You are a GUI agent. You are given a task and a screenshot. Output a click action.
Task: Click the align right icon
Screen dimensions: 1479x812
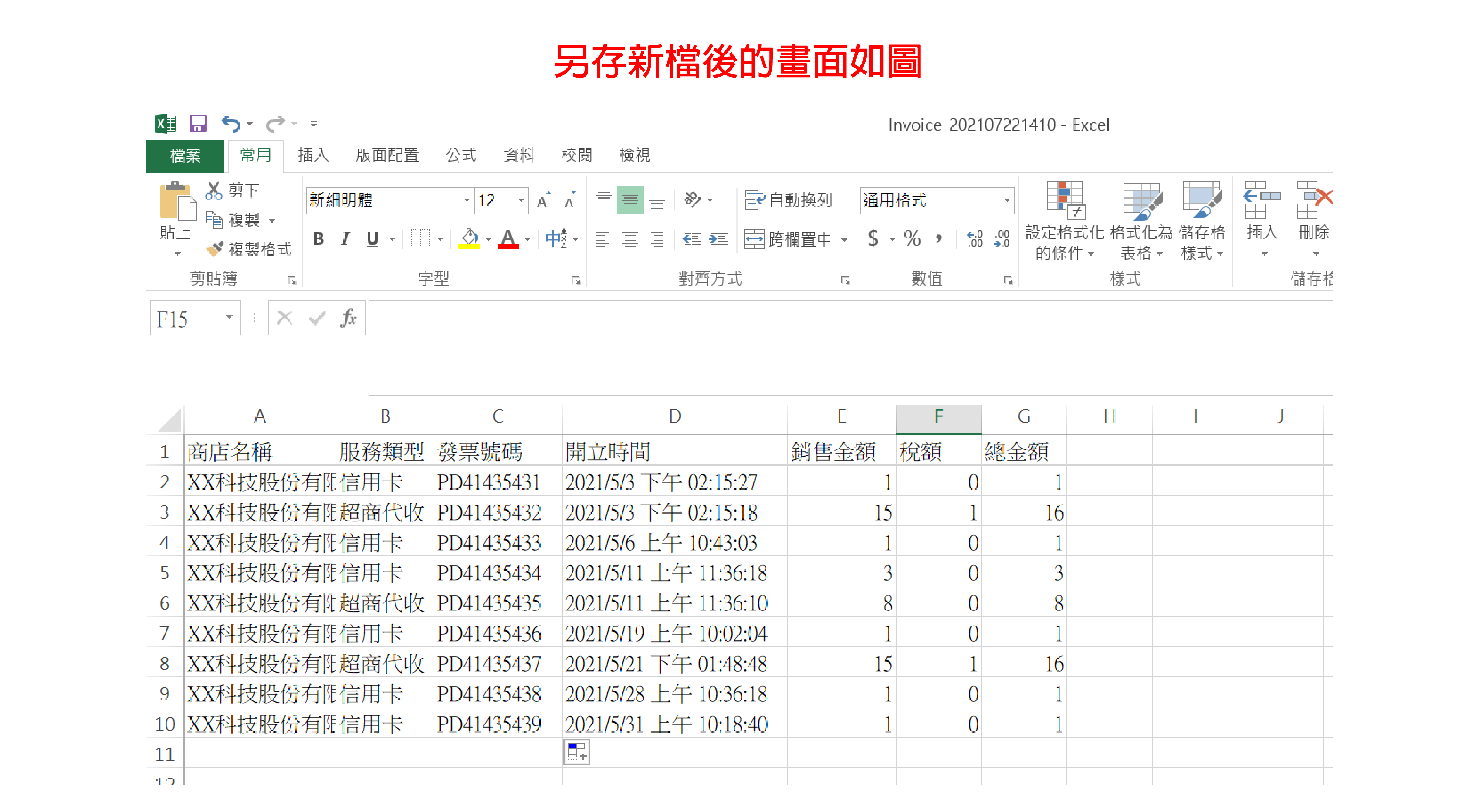pos(657,239)
